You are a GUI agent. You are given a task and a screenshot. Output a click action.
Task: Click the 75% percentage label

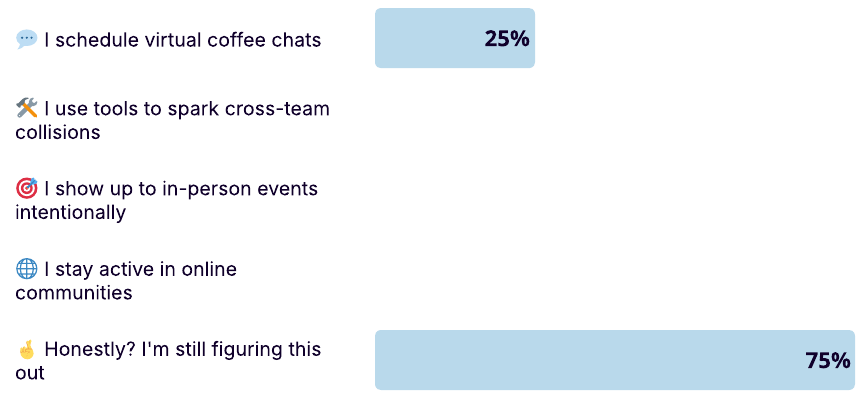(x=828, y=360)
